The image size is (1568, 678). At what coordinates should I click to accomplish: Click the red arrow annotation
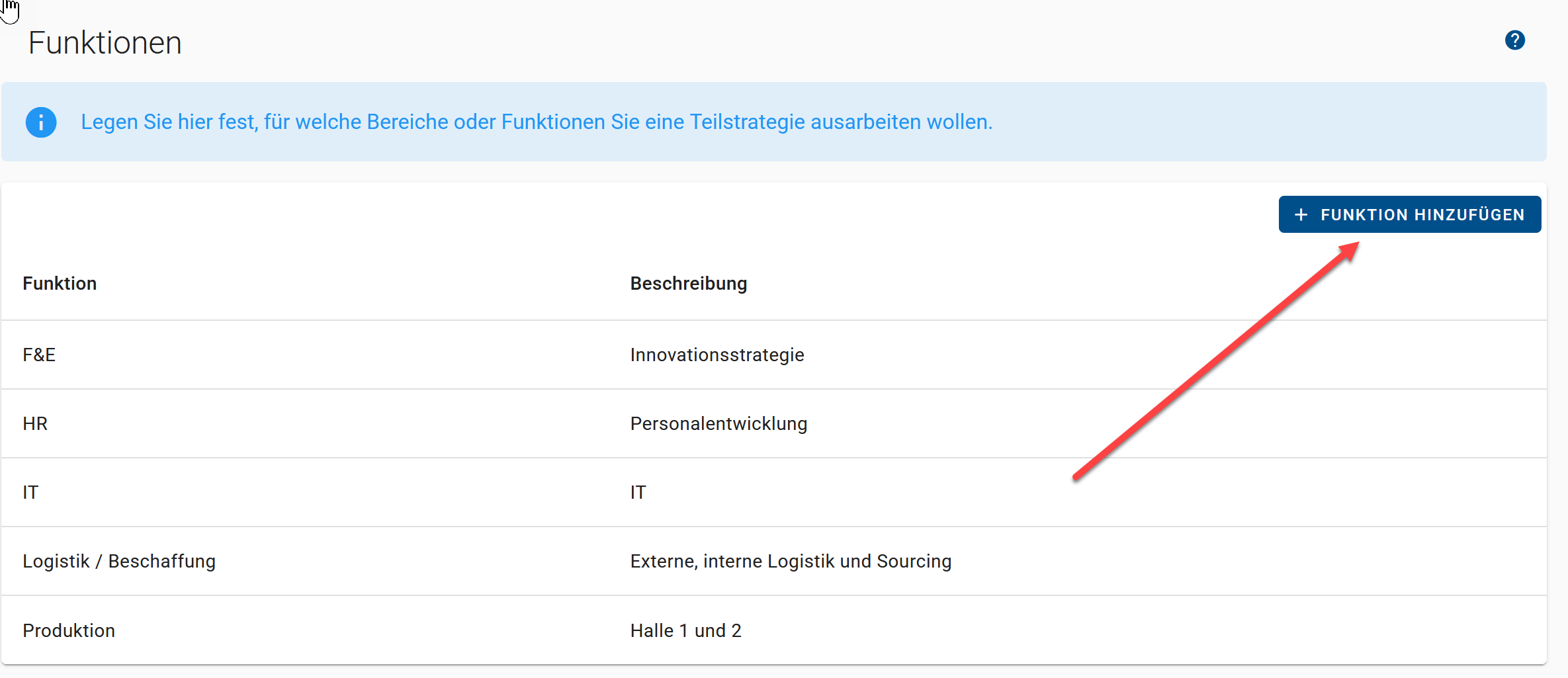[x=1215, y=361]
